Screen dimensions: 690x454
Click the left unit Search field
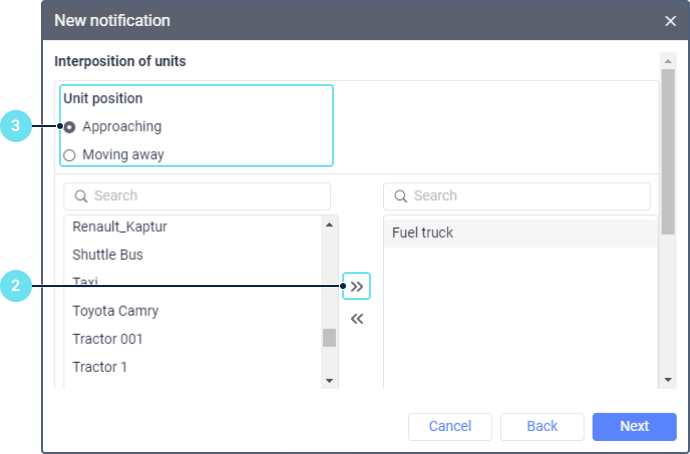[205, 196]
